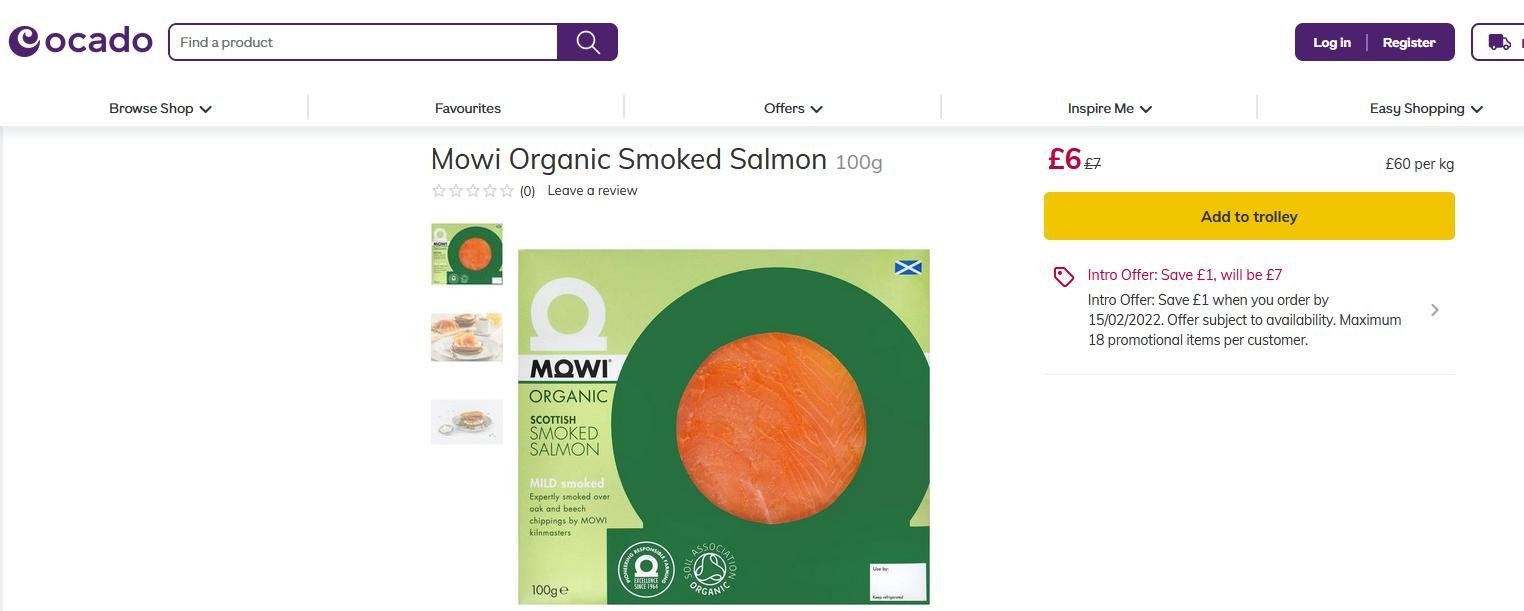Click the offer price tag icon
The image size is (1524, 611).
click(x=1064, y=277)
